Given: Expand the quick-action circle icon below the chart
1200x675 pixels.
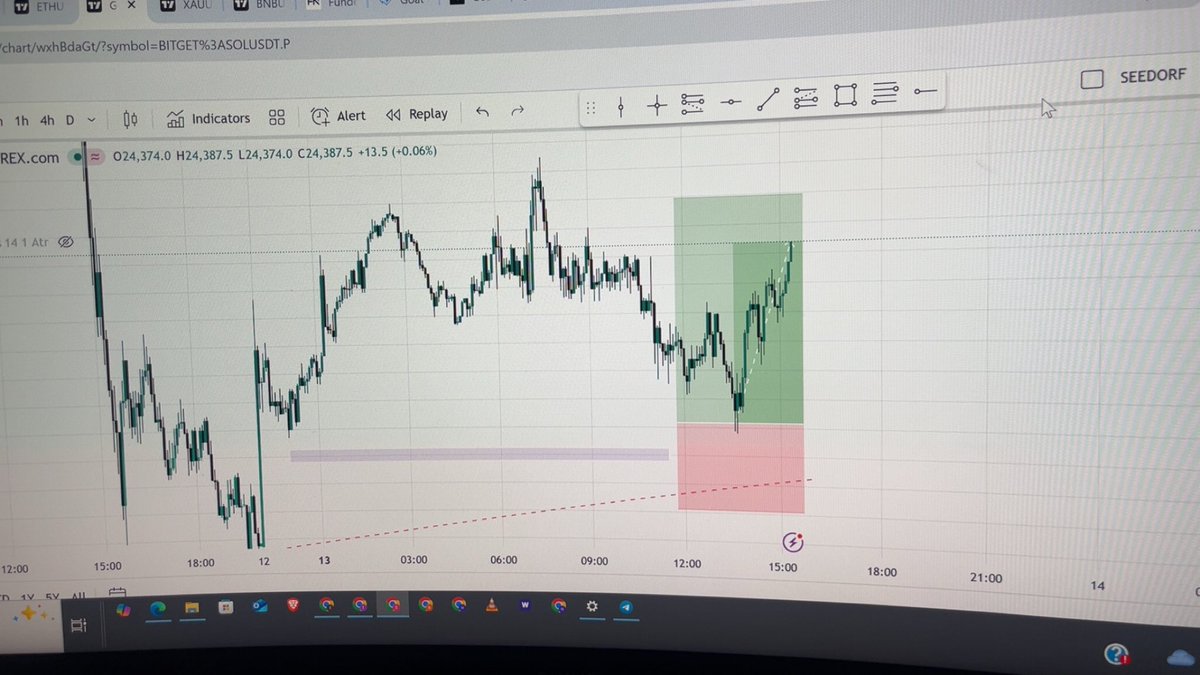Looking at the screenshot, I should 791,542.
